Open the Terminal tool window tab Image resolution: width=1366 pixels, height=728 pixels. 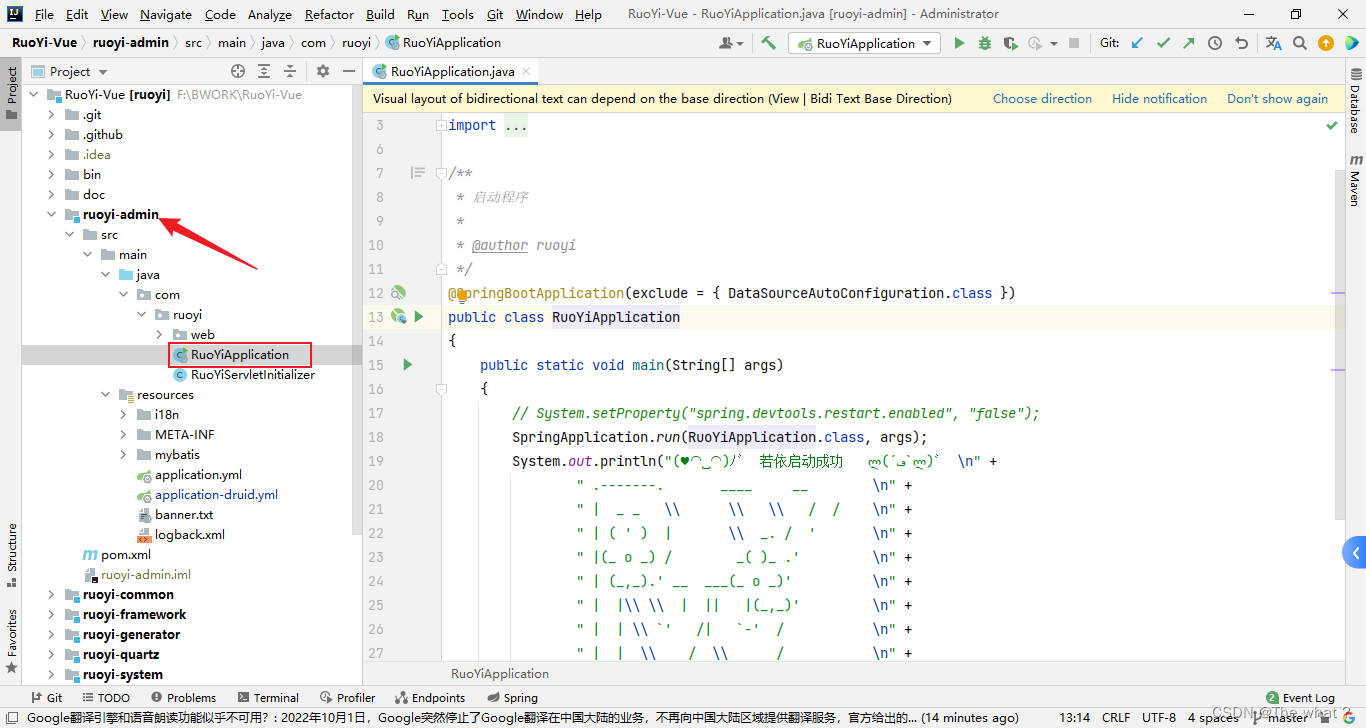268,698
